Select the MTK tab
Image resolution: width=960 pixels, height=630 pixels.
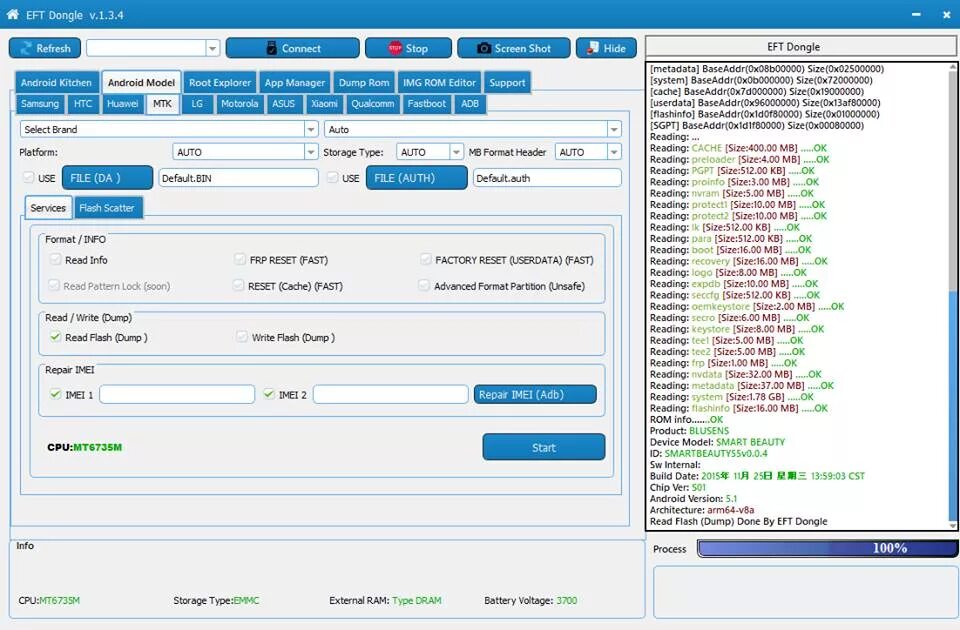(x=162, y=104)
